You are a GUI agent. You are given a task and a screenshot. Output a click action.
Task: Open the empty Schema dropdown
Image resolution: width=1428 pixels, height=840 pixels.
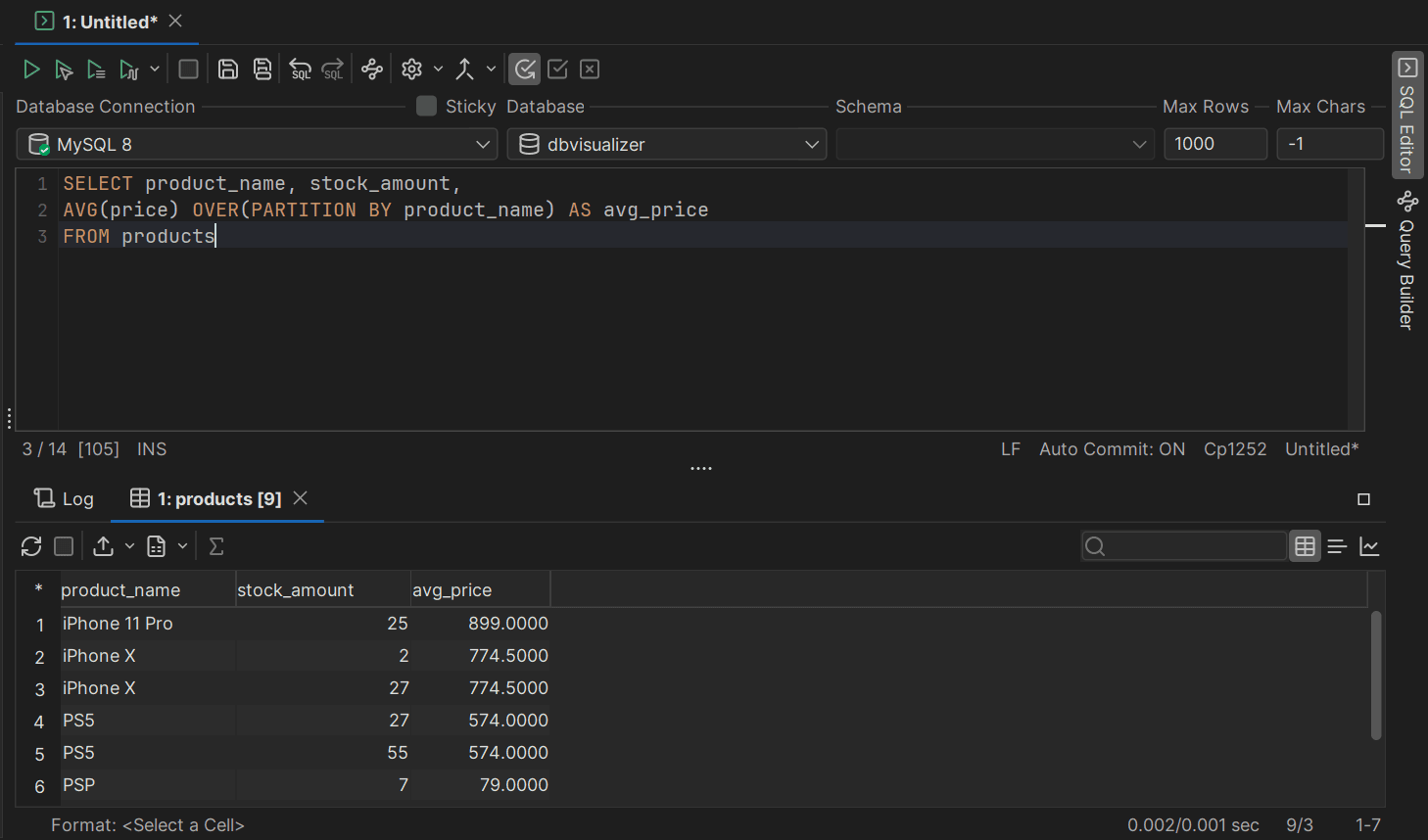(x=993, y=145)
